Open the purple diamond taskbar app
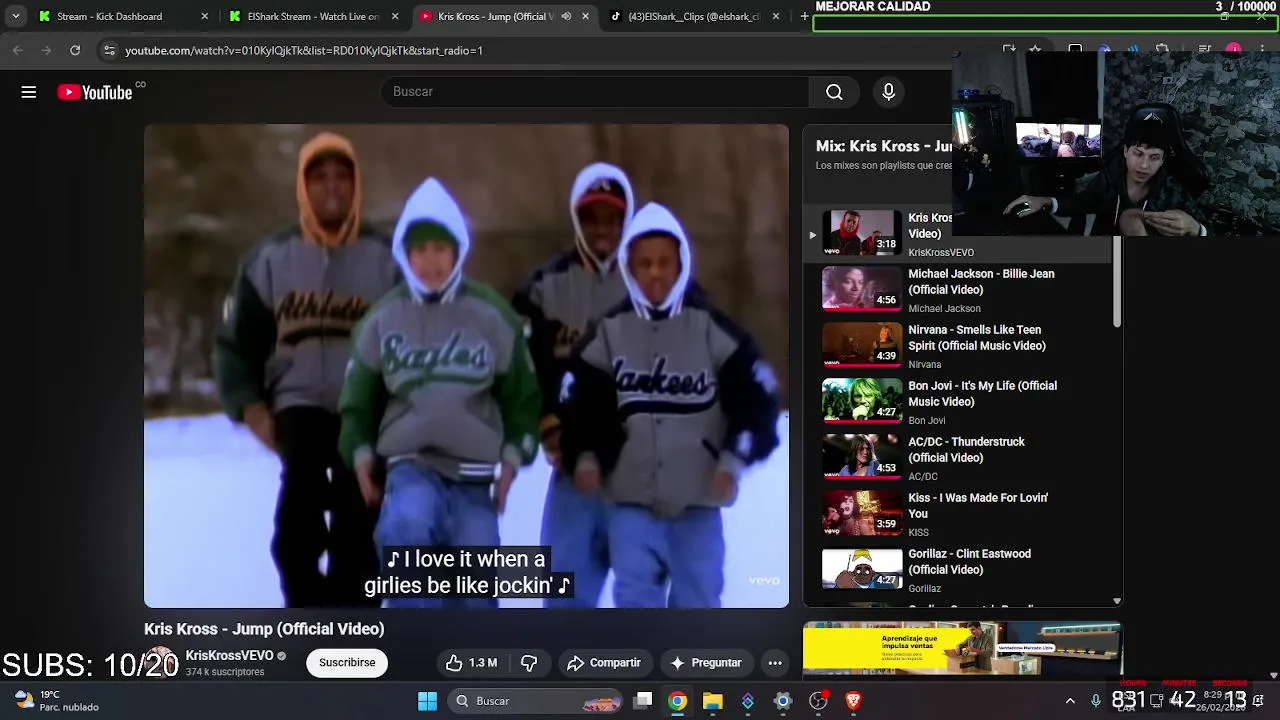 point(748,701)
